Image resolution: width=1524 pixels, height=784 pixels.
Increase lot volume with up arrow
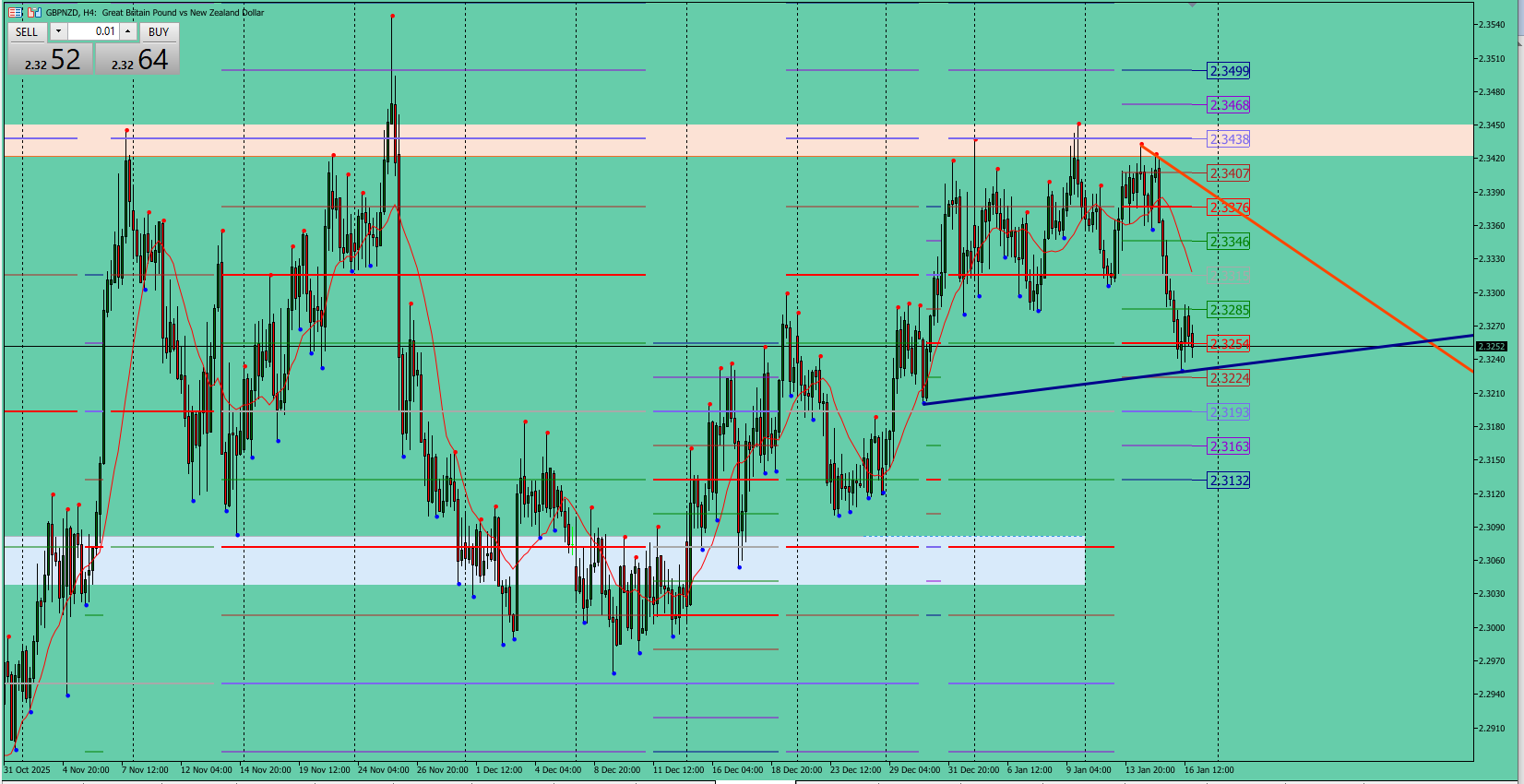[128, 31]
